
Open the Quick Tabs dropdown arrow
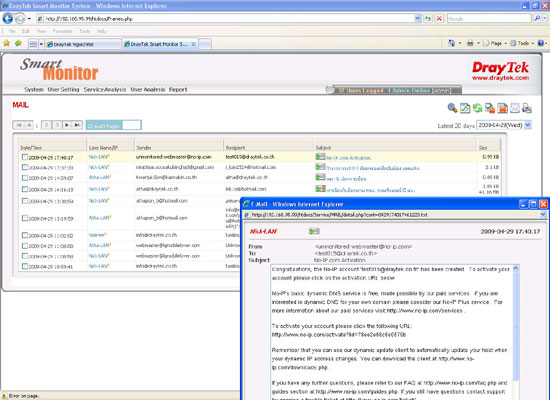41,44
